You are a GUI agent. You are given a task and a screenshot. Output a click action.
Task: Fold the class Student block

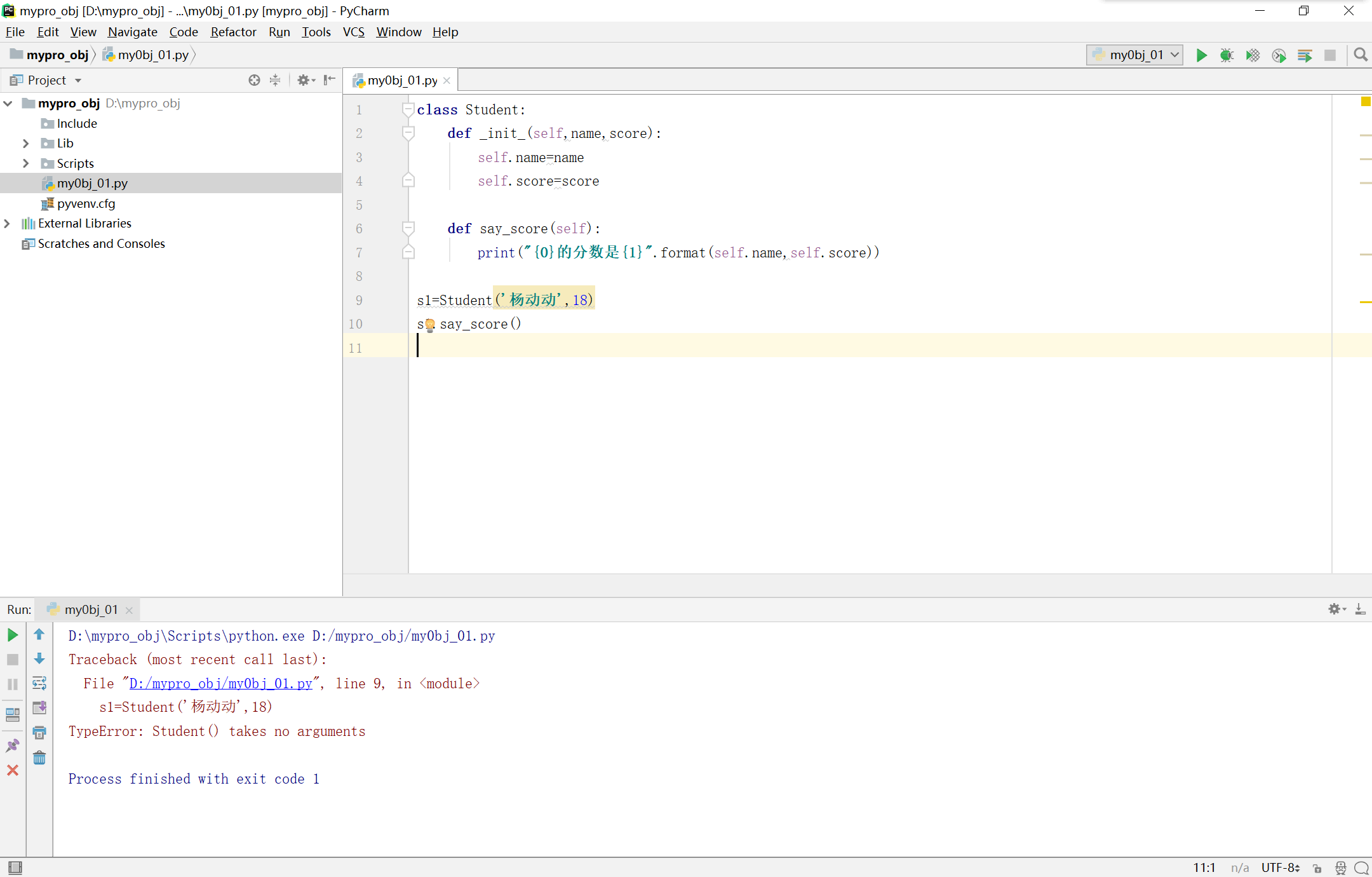(x=408, y=109)
